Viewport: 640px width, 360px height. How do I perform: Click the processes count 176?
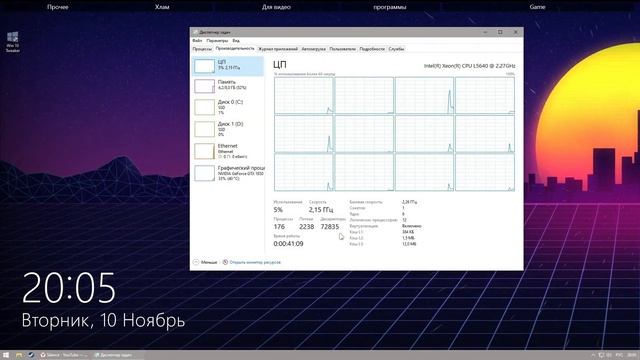(279, 227)
